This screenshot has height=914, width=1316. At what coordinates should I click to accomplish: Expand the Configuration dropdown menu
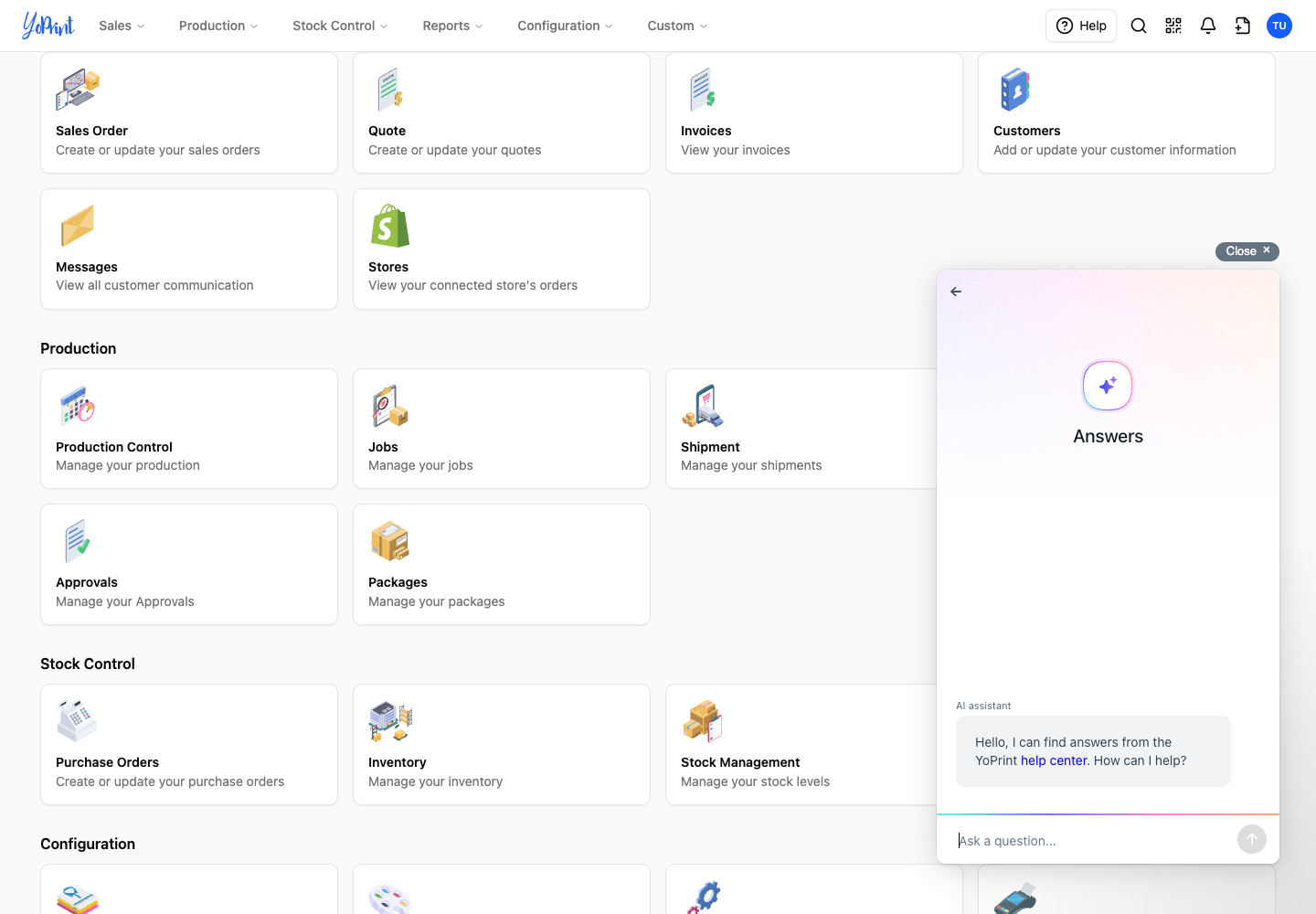point(565,26)
